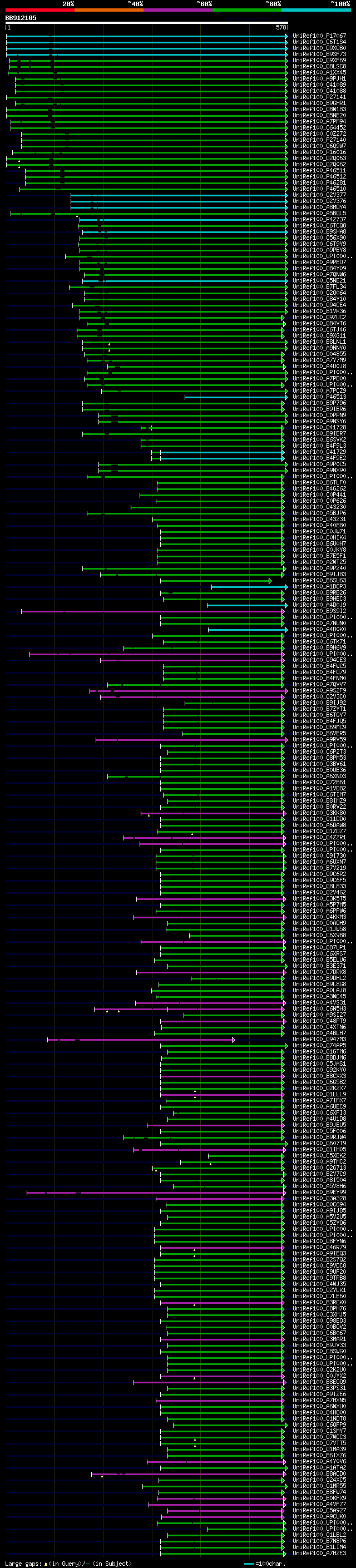This screenshot has height=1568, width=356.
Task: Select the UniRef100_A8MQY4 label
Action: [x=319, y=207]
